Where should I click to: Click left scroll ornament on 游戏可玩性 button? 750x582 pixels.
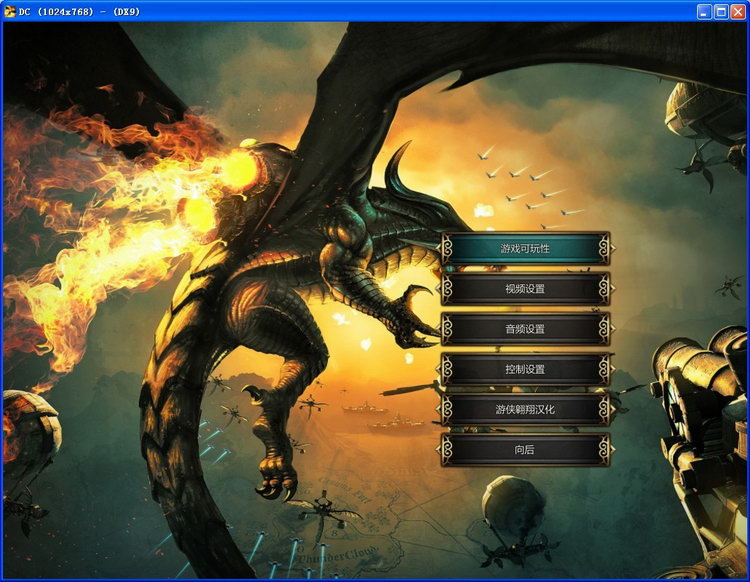tap(447, 249)
